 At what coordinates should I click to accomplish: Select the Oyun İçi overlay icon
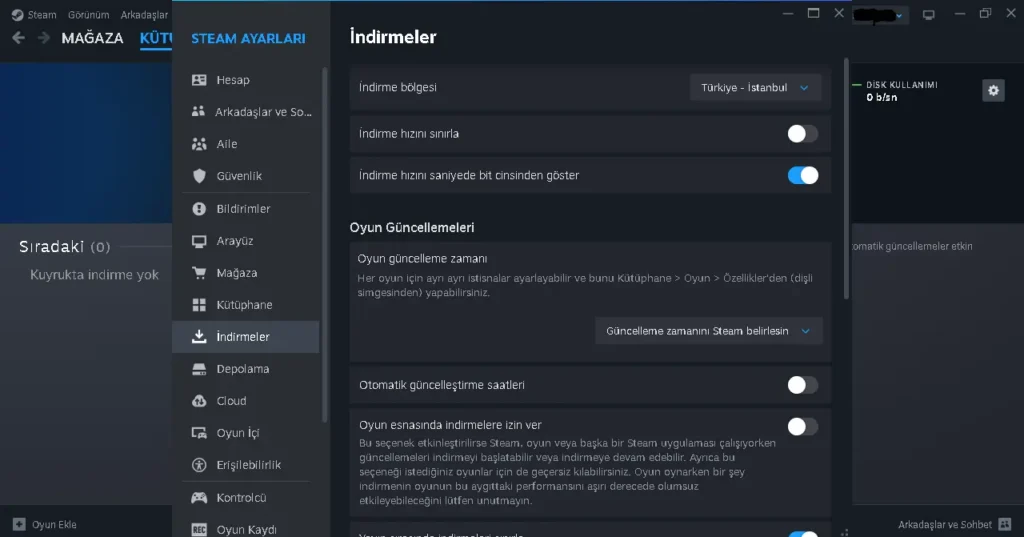pos(199,433)
